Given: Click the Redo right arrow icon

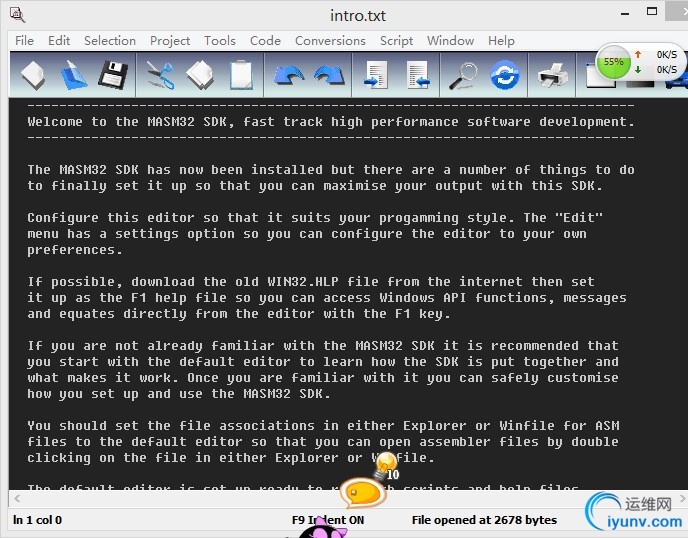Looking at the screenshot, I should coord(329,75).
